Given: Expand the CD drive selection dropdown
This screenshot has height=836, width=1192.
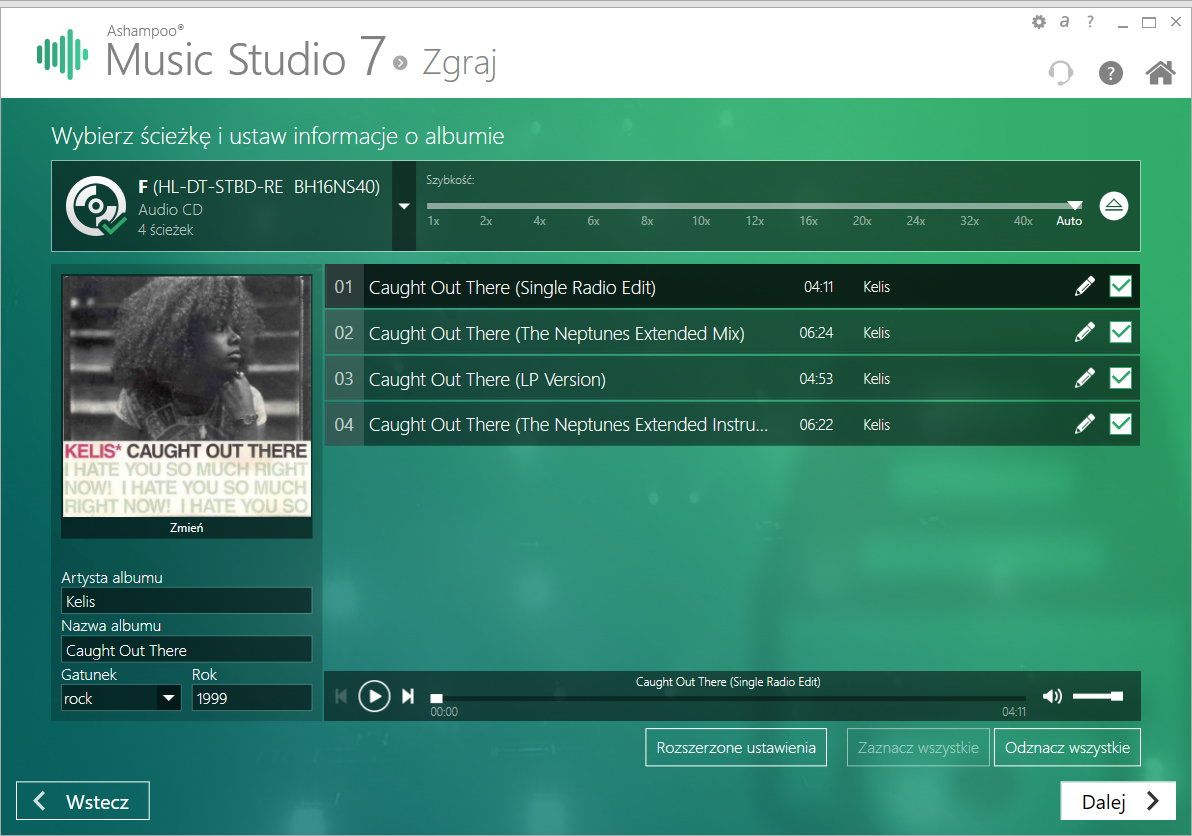Looking at the screenshot, I should click(404, 206).
